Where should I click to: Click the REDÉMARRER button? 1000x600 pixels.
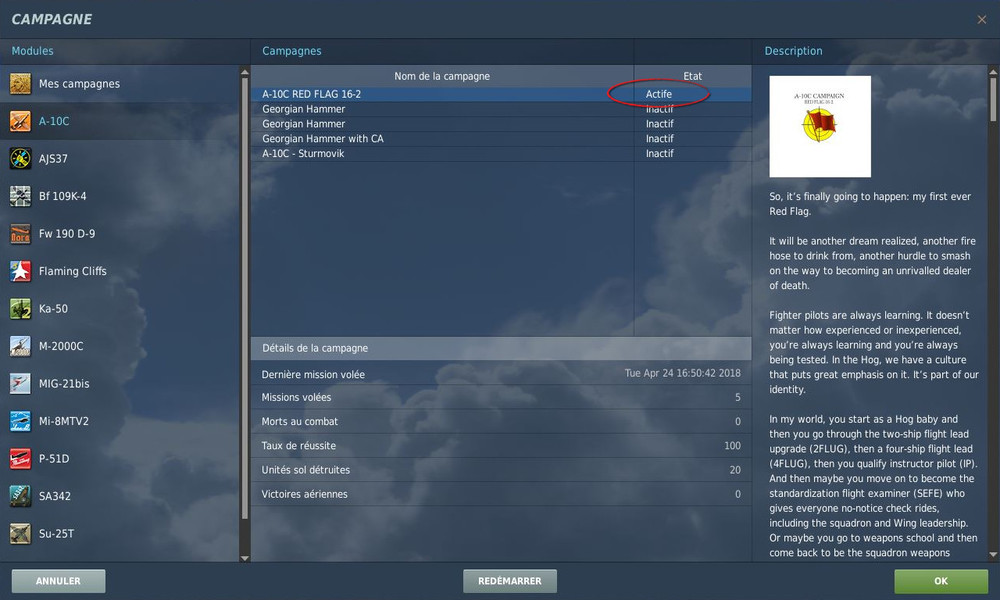[x=510, y=581]
